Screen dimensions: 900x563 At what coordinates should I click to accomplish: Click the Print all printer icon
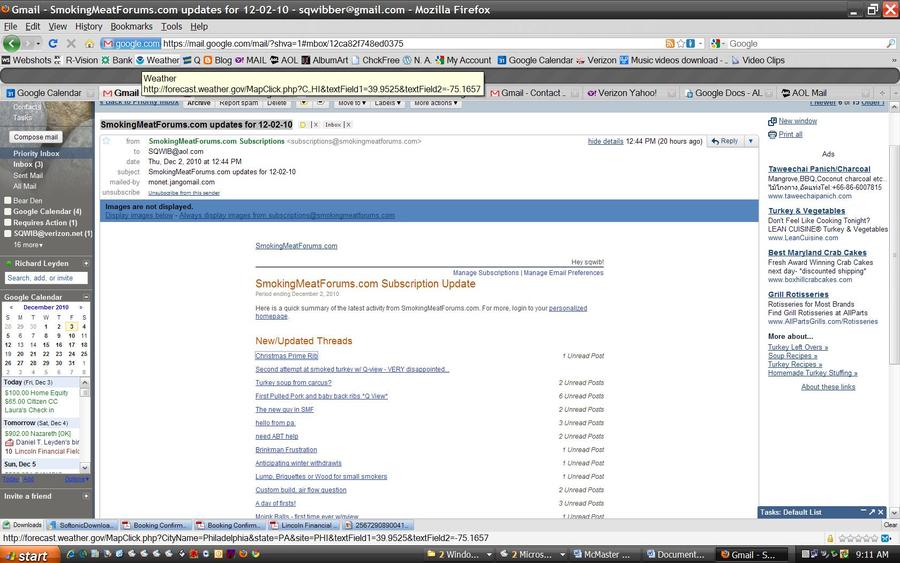[771, 134]
